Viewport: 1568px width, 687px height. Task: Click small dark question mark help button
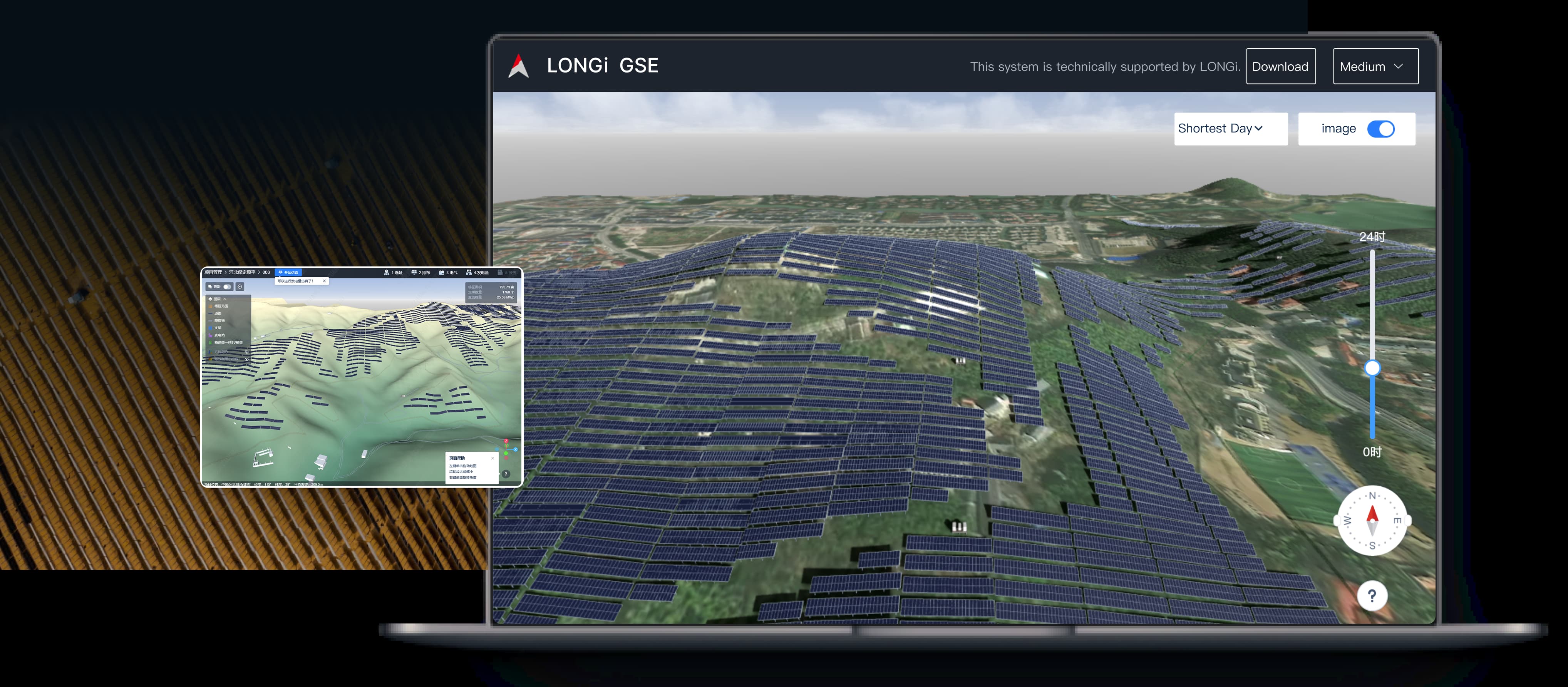pos(506,474)
